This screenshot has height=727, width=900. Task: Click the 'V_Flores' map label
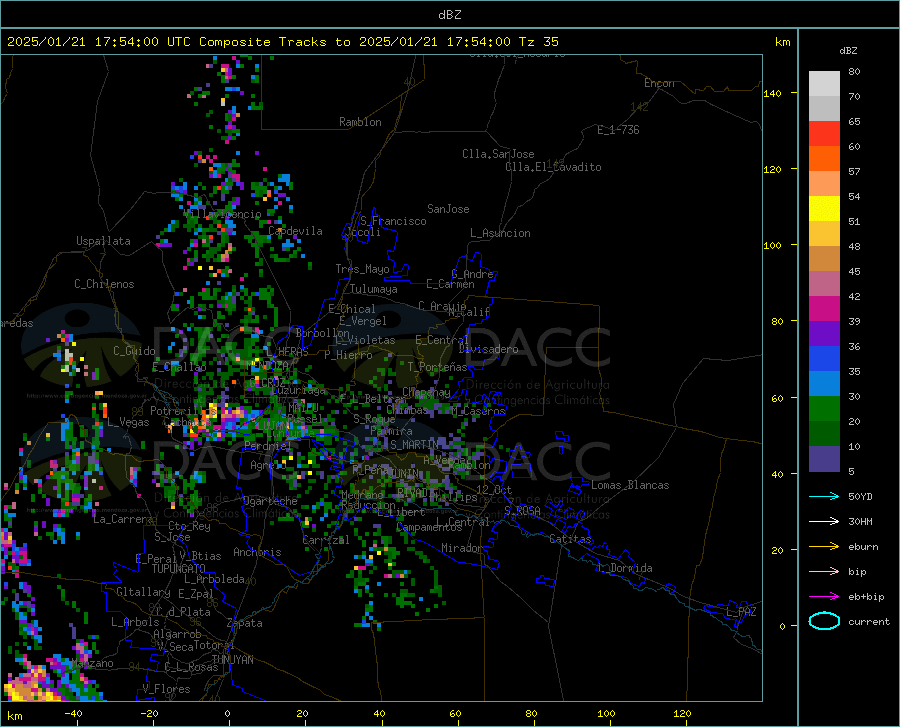pyautogui.click(x=166, y=689)
